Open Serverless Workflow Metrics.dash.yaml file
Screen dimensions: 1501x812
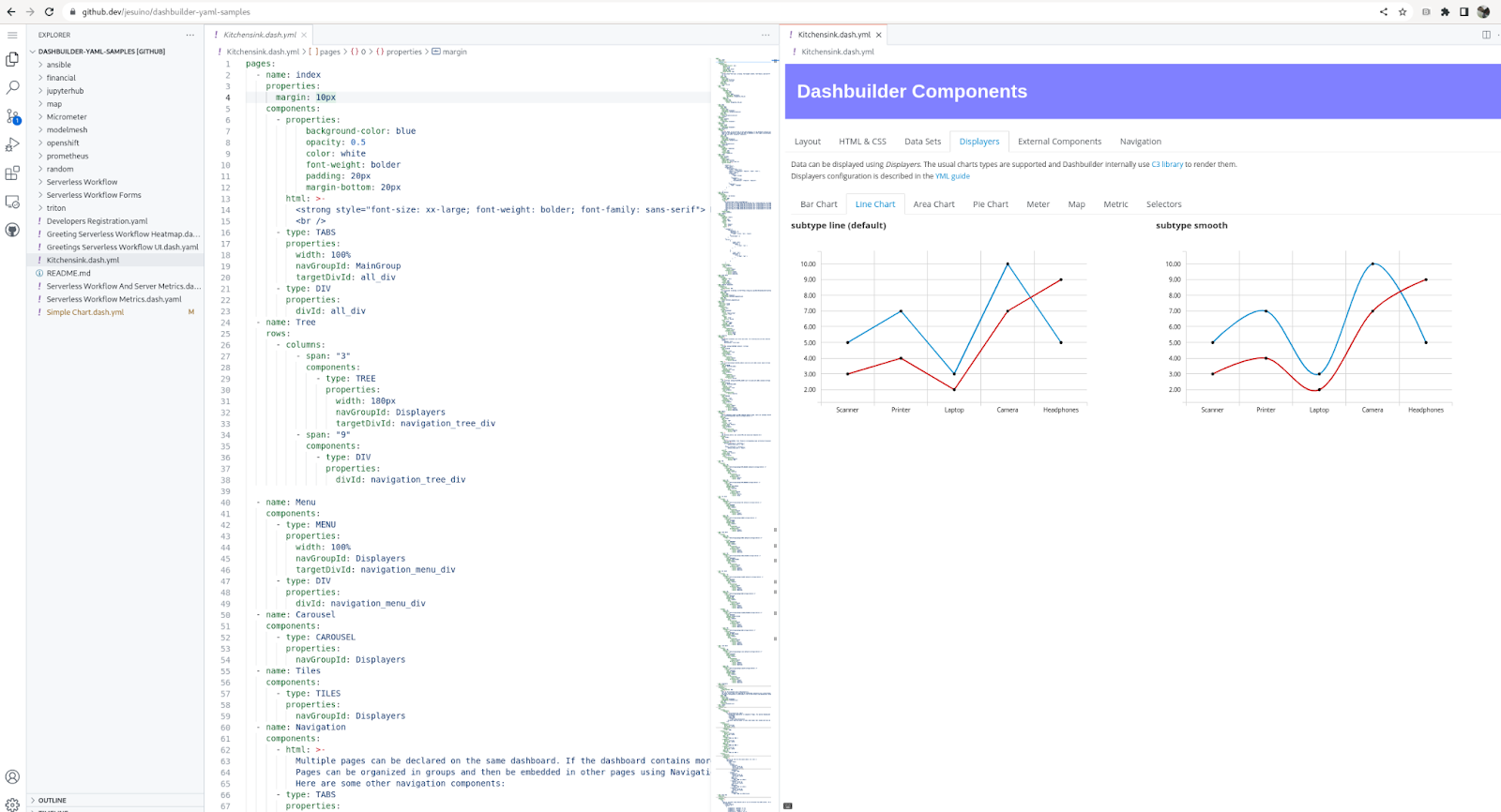(114, 299)
